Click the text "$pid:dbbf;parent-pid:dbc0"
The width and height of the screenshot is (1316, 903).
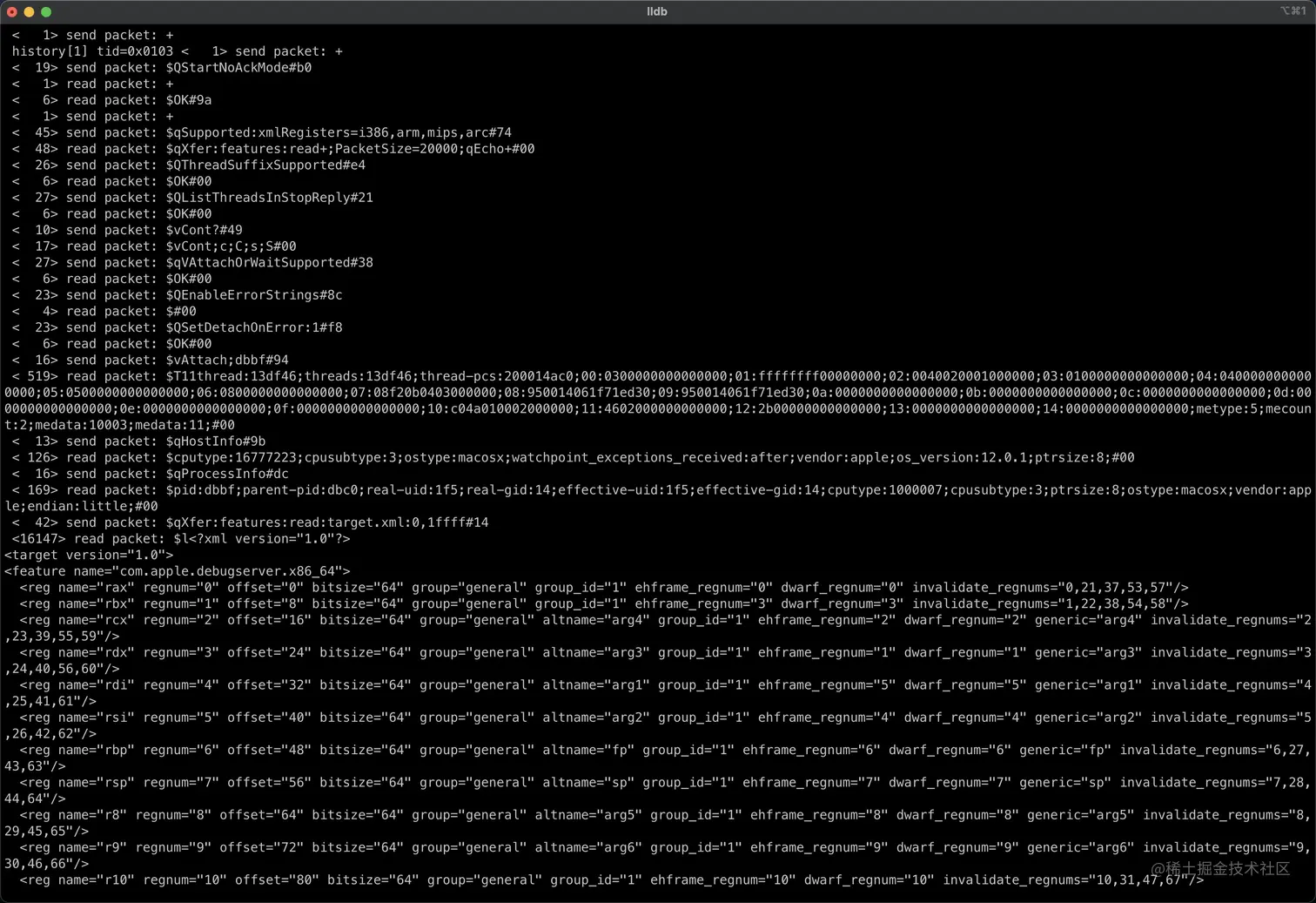(262, 490)
